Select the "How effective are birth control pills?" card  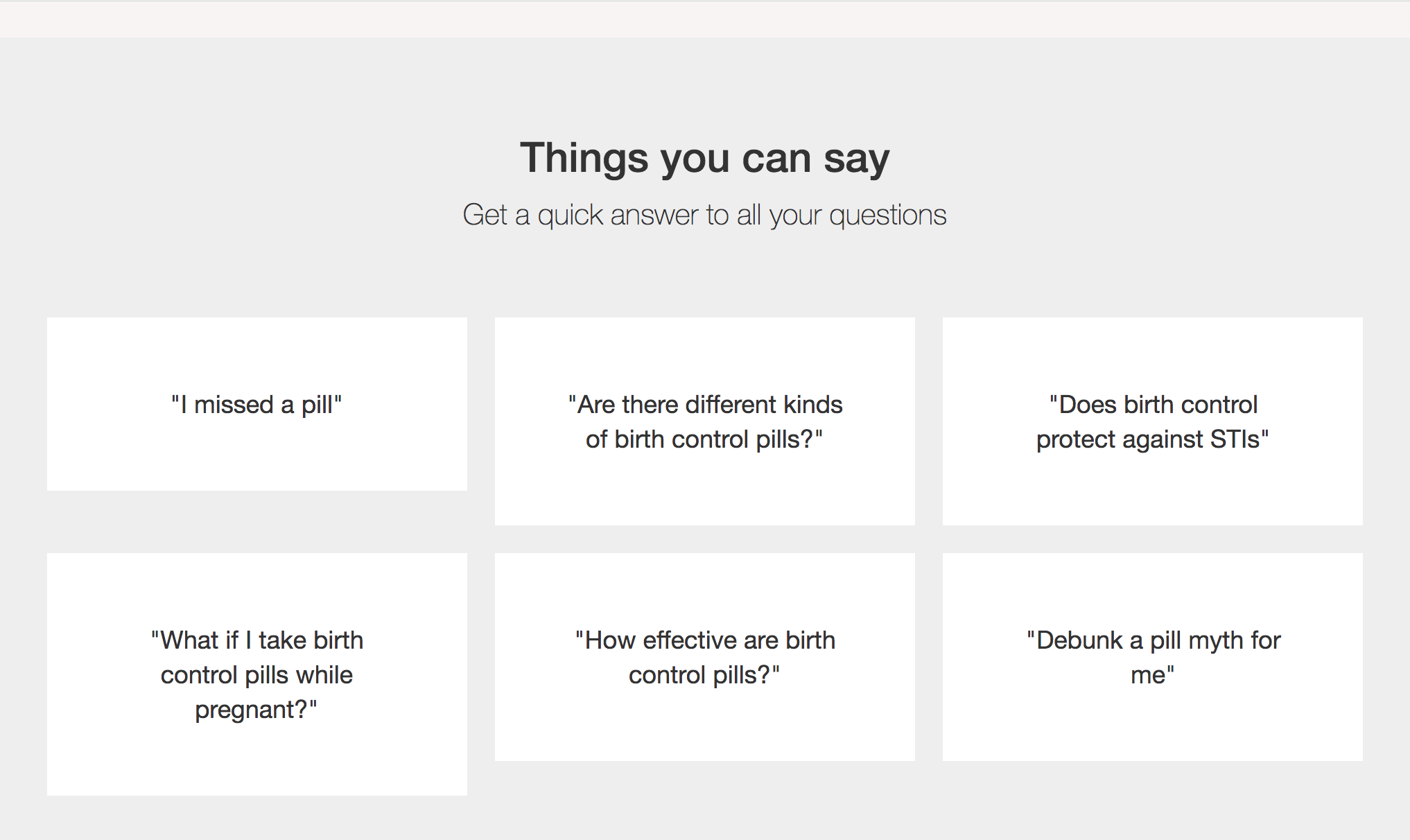(x=704, y=656)
